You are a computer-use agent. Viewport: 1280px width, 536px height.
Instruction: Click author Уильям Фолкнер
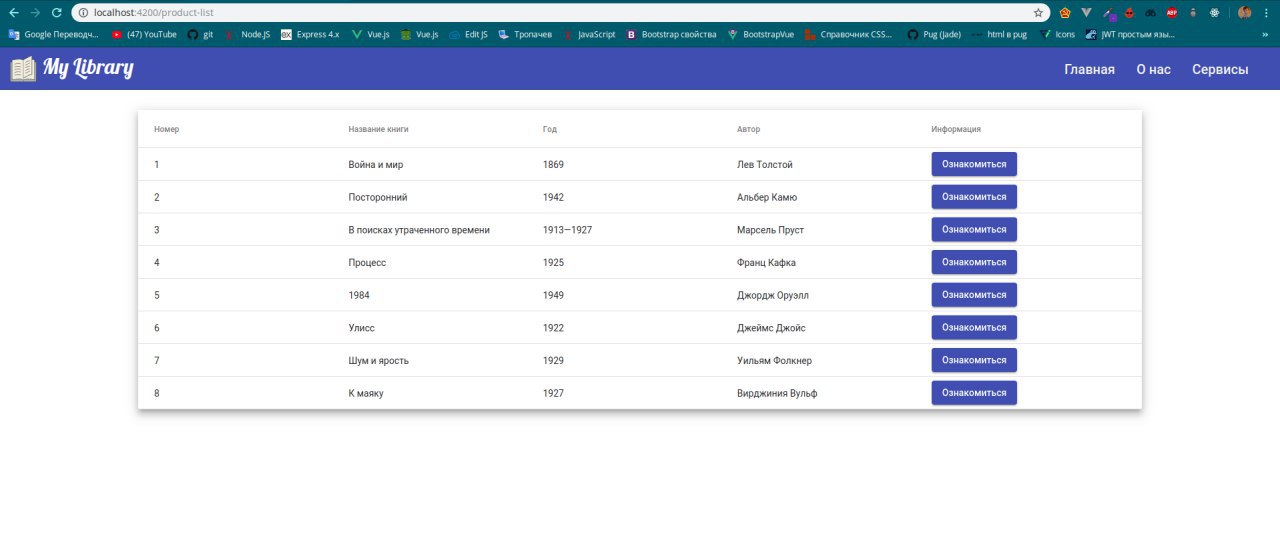(774, 360)
